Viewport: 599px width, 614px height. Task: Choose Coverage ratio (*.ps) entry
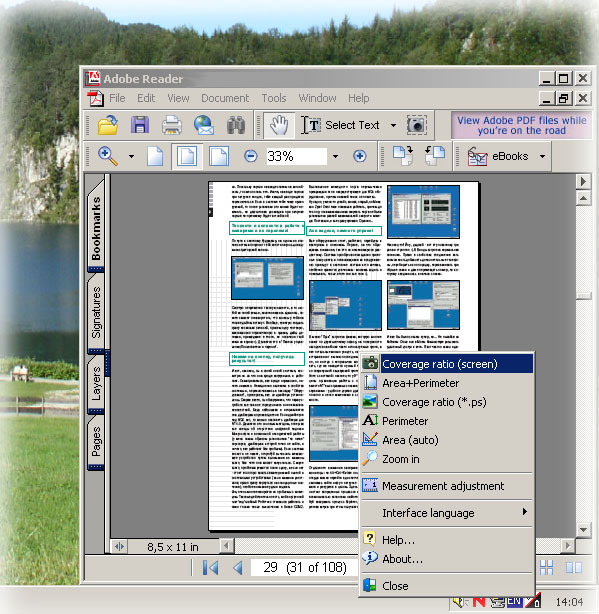(447, 402)
